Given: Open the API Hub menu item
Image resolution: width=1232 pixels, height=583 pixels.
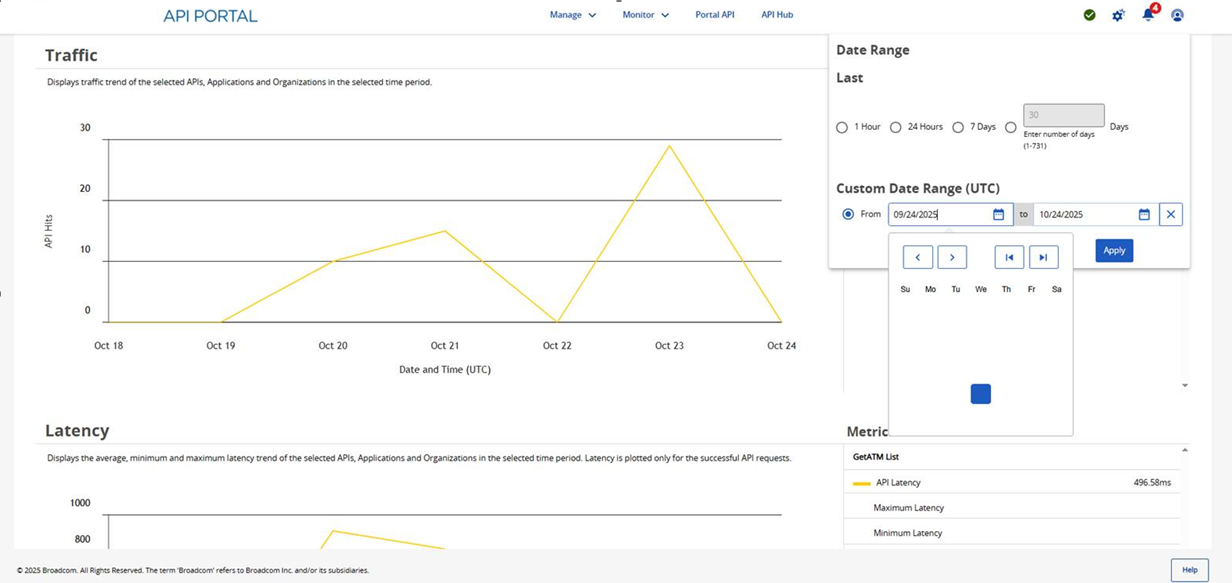Looking at the screenshot, I should (777, 15).
